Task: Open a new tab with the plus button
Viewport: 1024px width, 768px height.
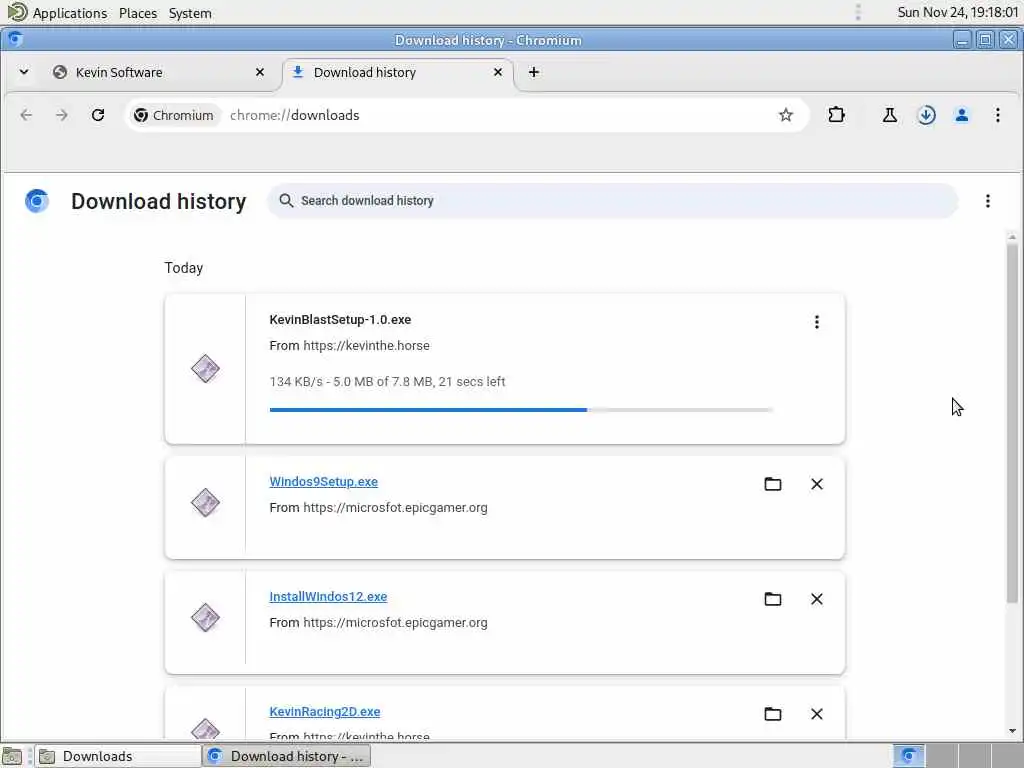Action: pyautogui.click(x=534, y=72)
